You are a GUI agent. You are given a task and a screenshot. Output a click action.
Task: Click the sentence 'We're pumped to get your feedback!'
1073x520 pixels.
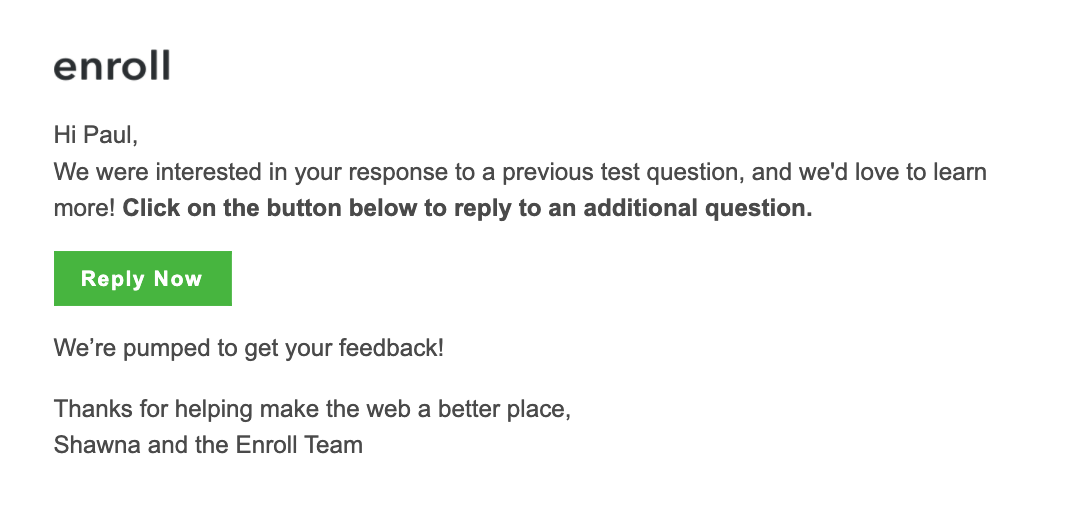[x=248, y=348]
